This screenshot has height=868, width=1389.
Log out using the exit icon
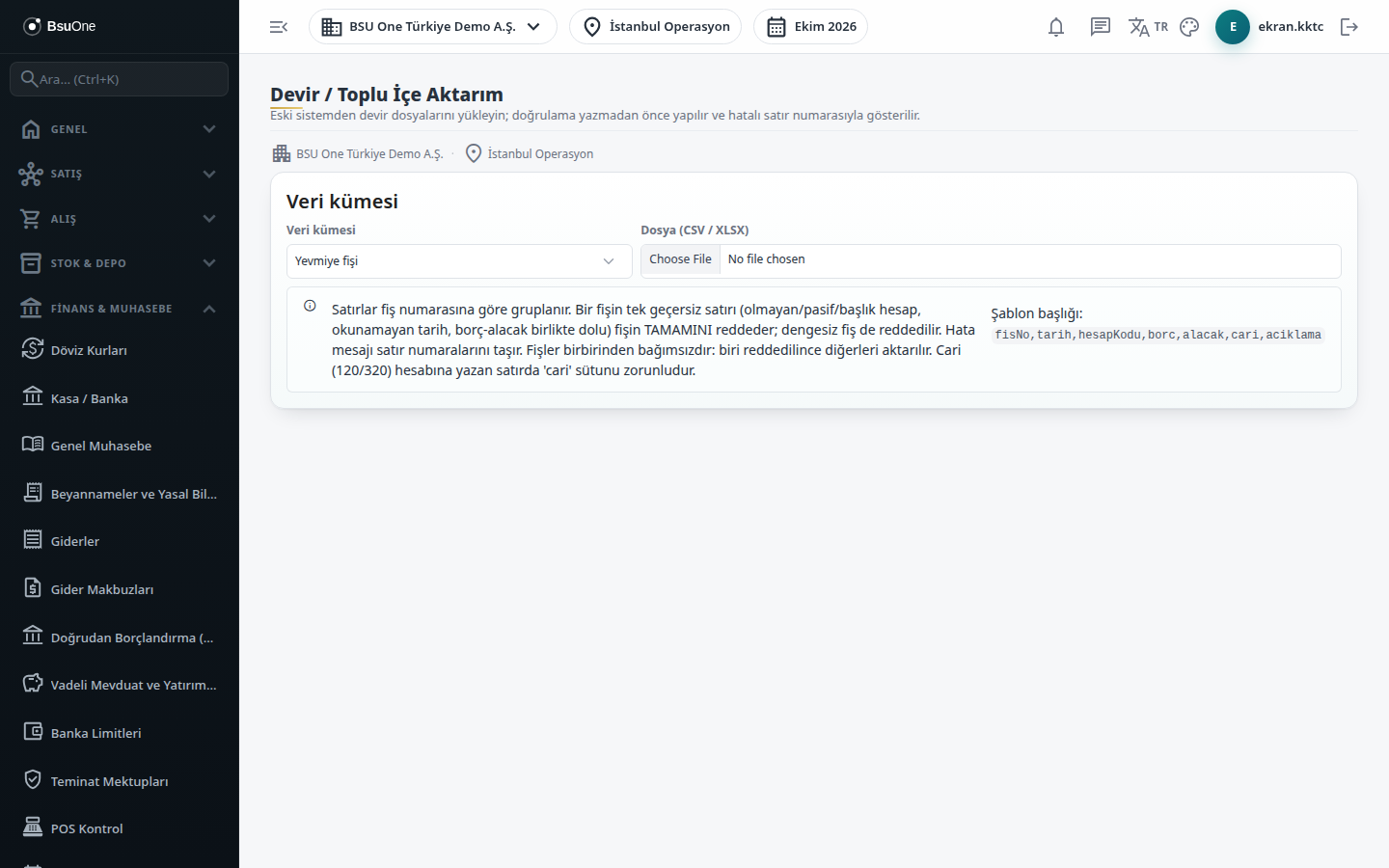pyautogui.click(x=1349, y=27)
